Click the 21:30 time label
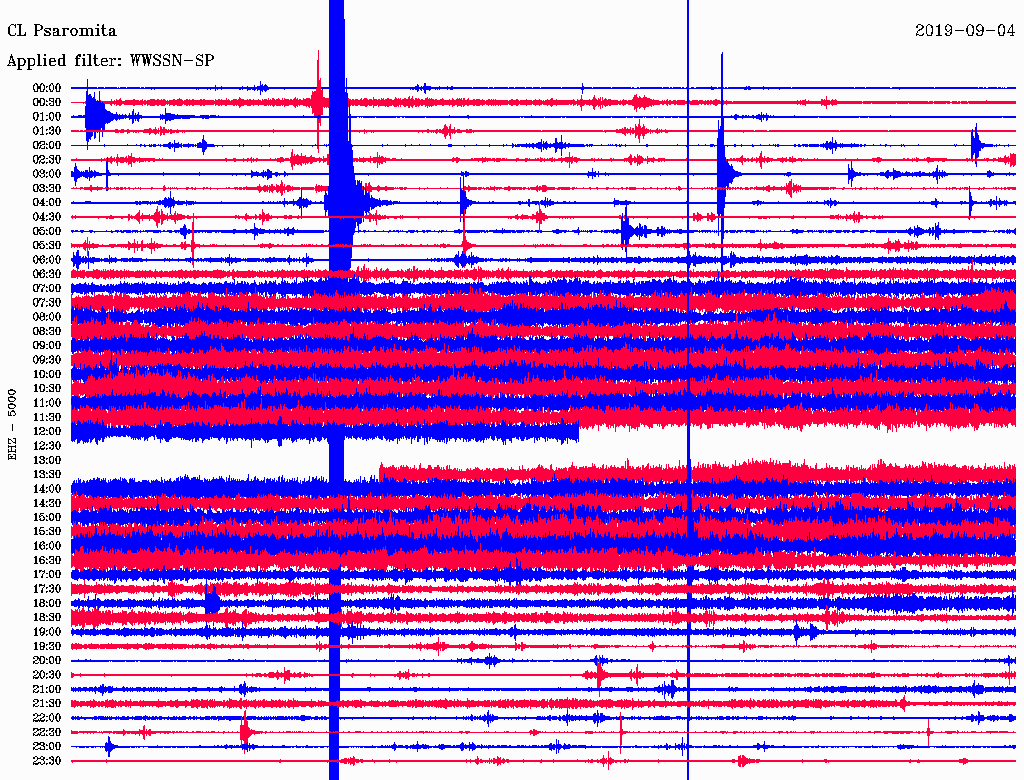The width and height of the screenshot is (1024, 780). [x=47, y=704]
